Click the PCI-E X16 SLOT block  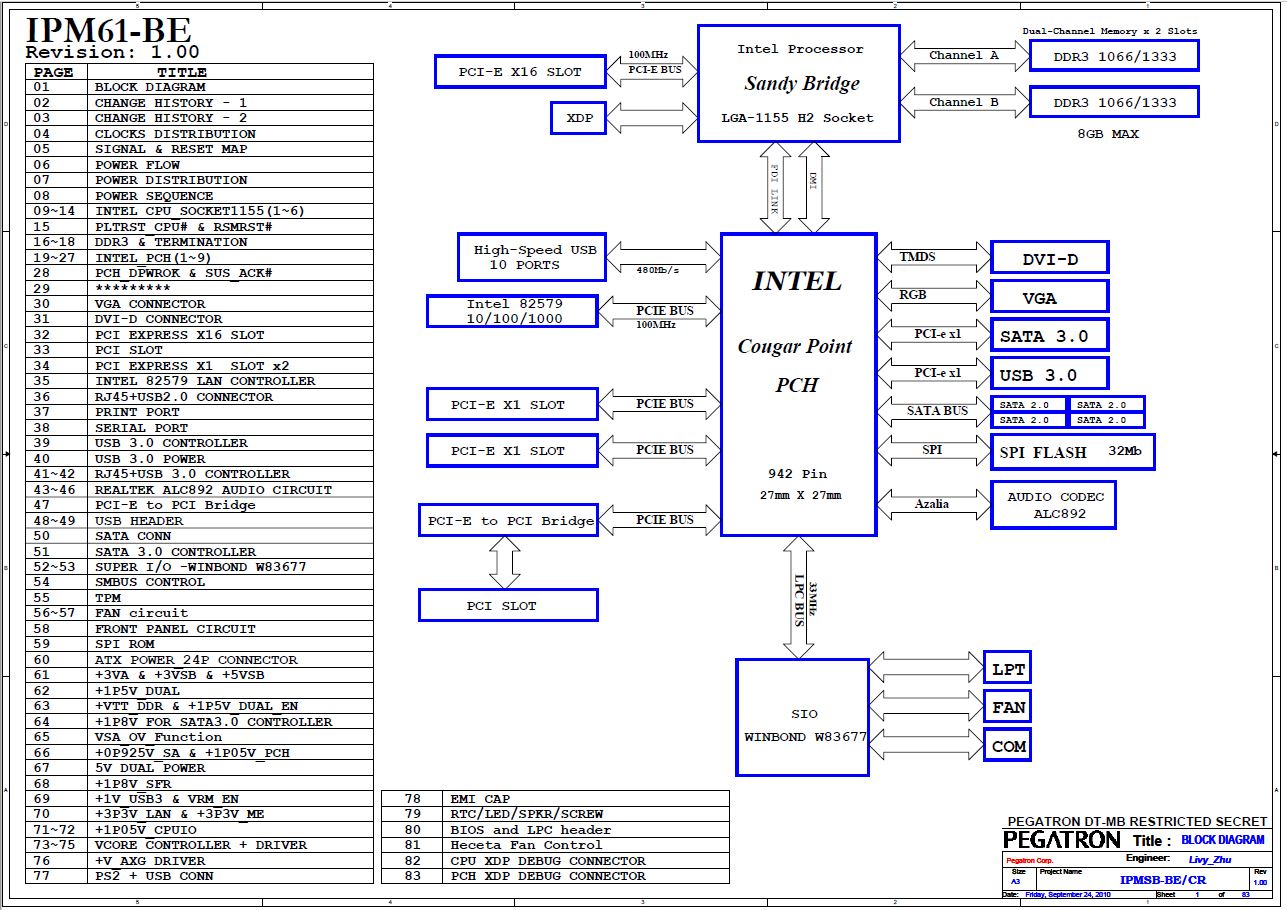click(x=521, y=72)
